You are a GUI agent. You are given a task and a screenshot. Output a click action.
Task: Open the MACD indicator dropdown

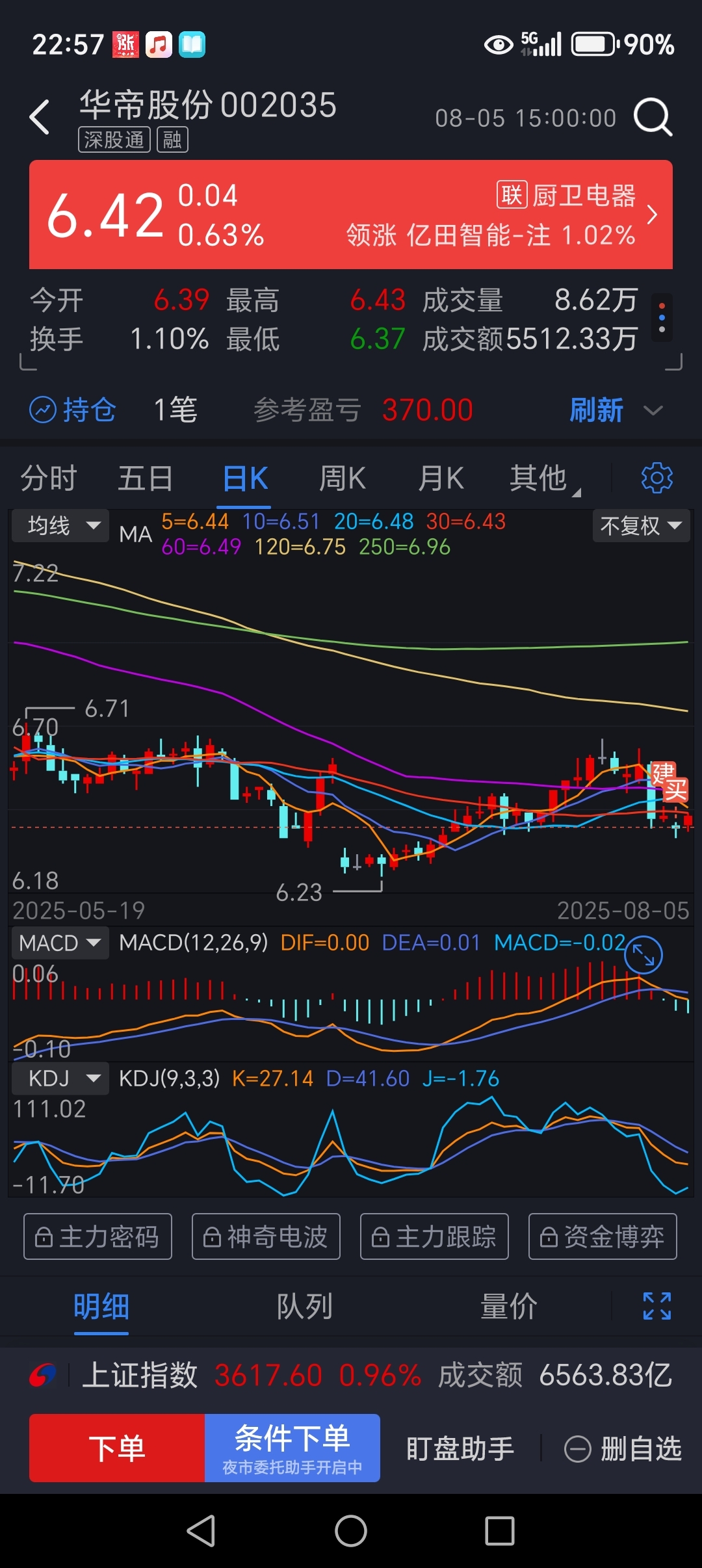pos(60,943)
